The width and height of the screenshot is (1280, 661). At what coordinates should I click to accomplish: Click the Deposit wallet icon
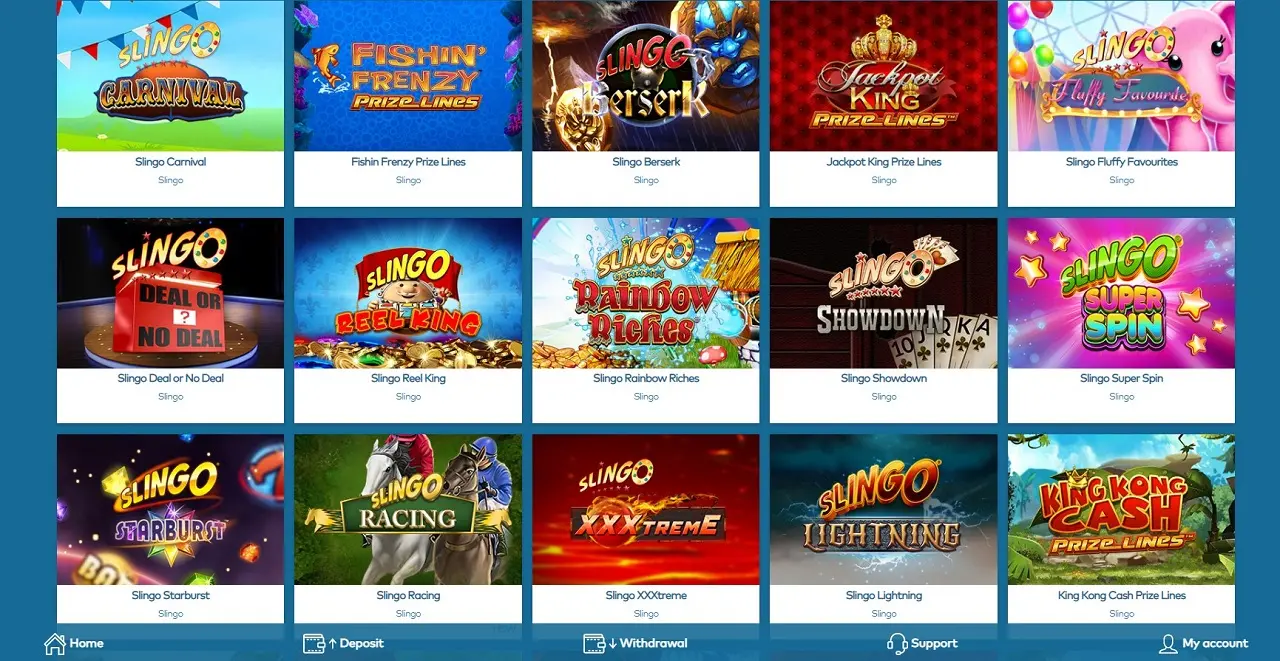coord(314,644)
